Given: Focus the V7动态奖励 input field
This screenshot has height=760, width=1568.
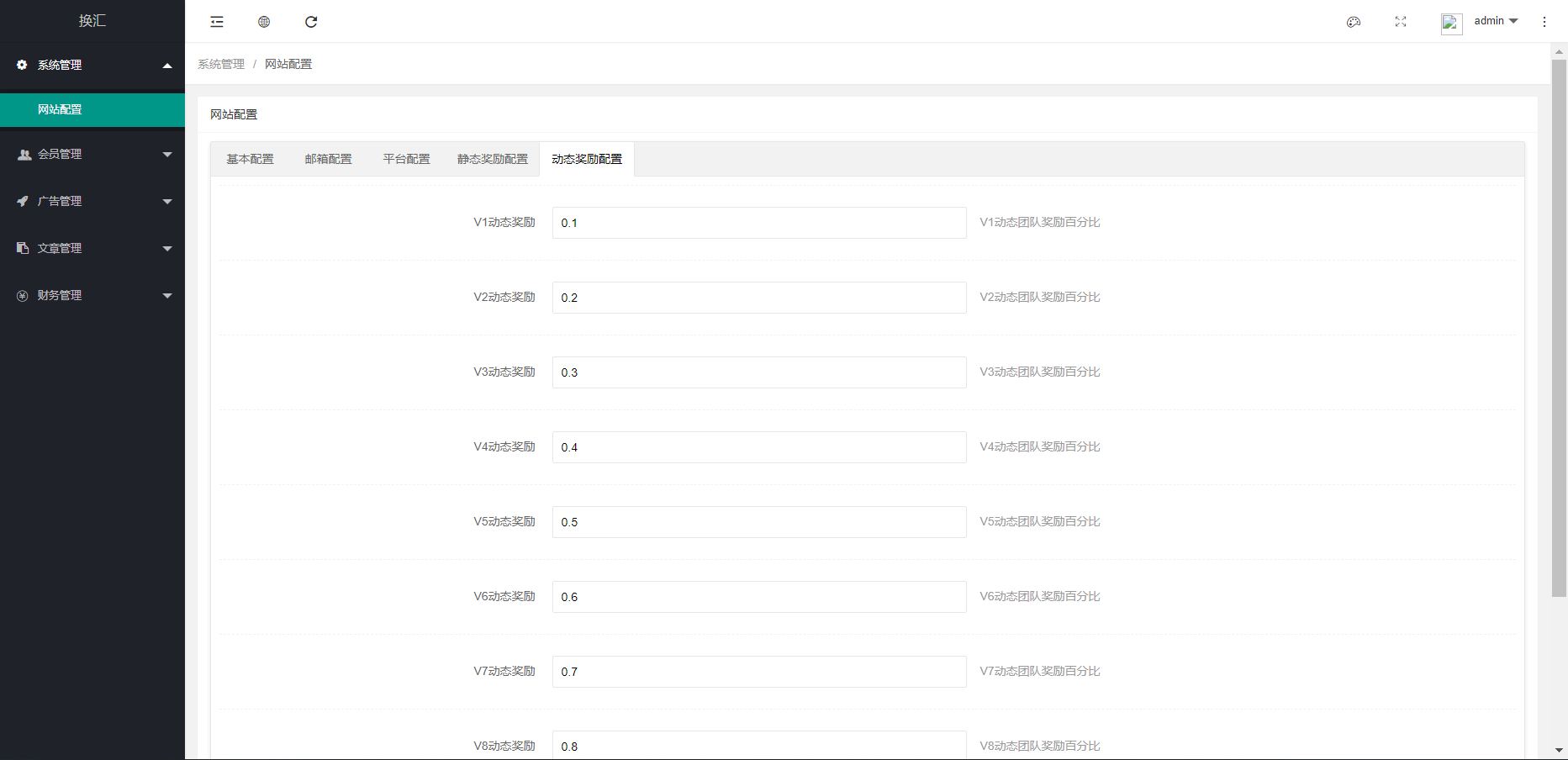Looking at the screenshot, I should pyautogui.click(x=759, y=672).
